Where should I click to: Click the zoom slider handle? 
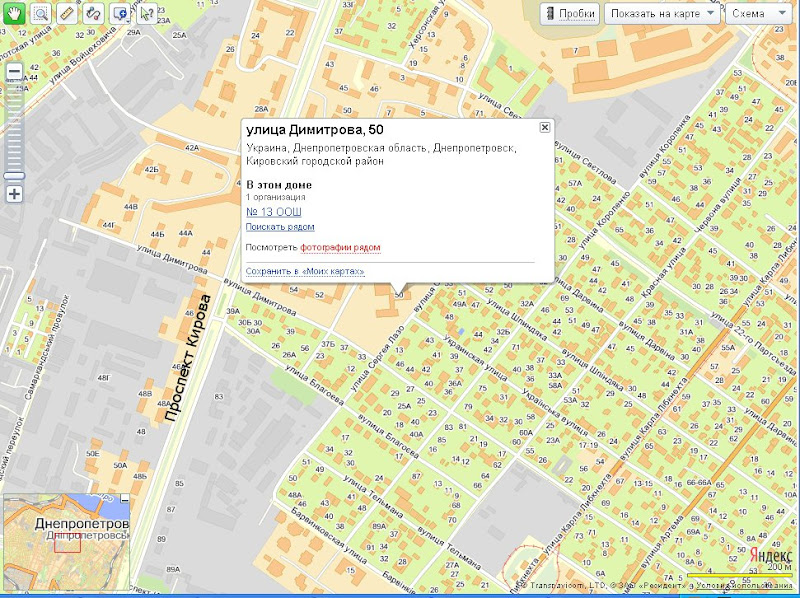(x=14, y=176)
